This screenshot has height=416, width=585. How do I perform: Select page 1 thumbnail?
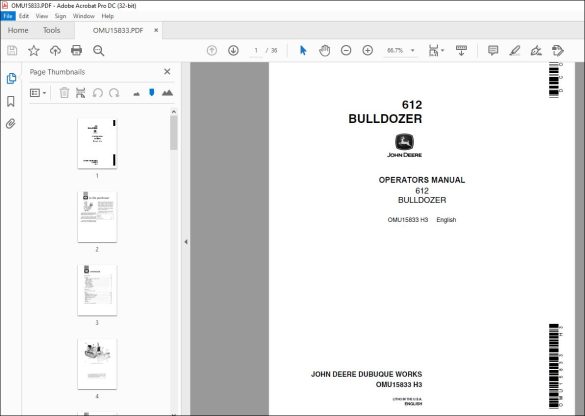97,143
